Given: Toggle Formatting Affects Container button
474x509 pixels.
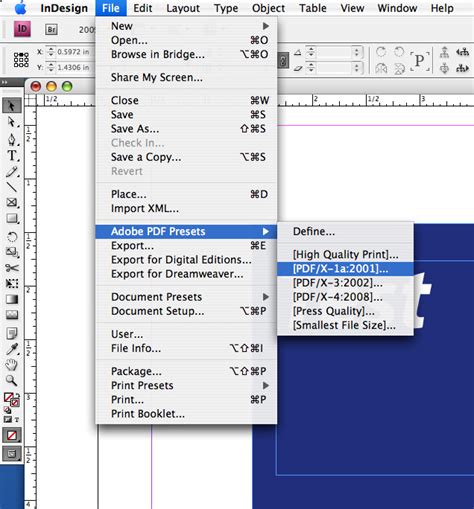Looking at the screenshot, I should click(8, 420).
